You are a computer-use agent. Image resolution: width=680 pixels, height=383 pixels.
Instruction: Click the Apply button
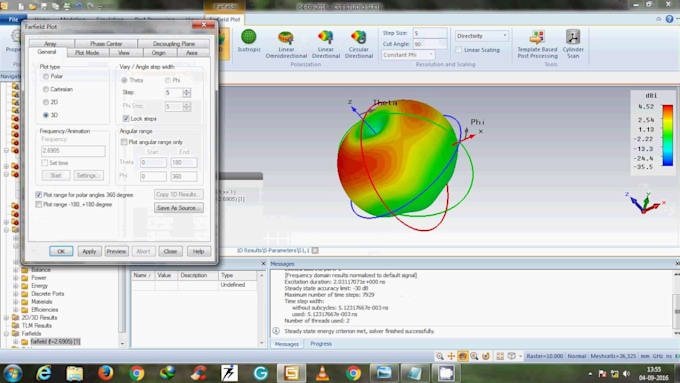point(89,252)
